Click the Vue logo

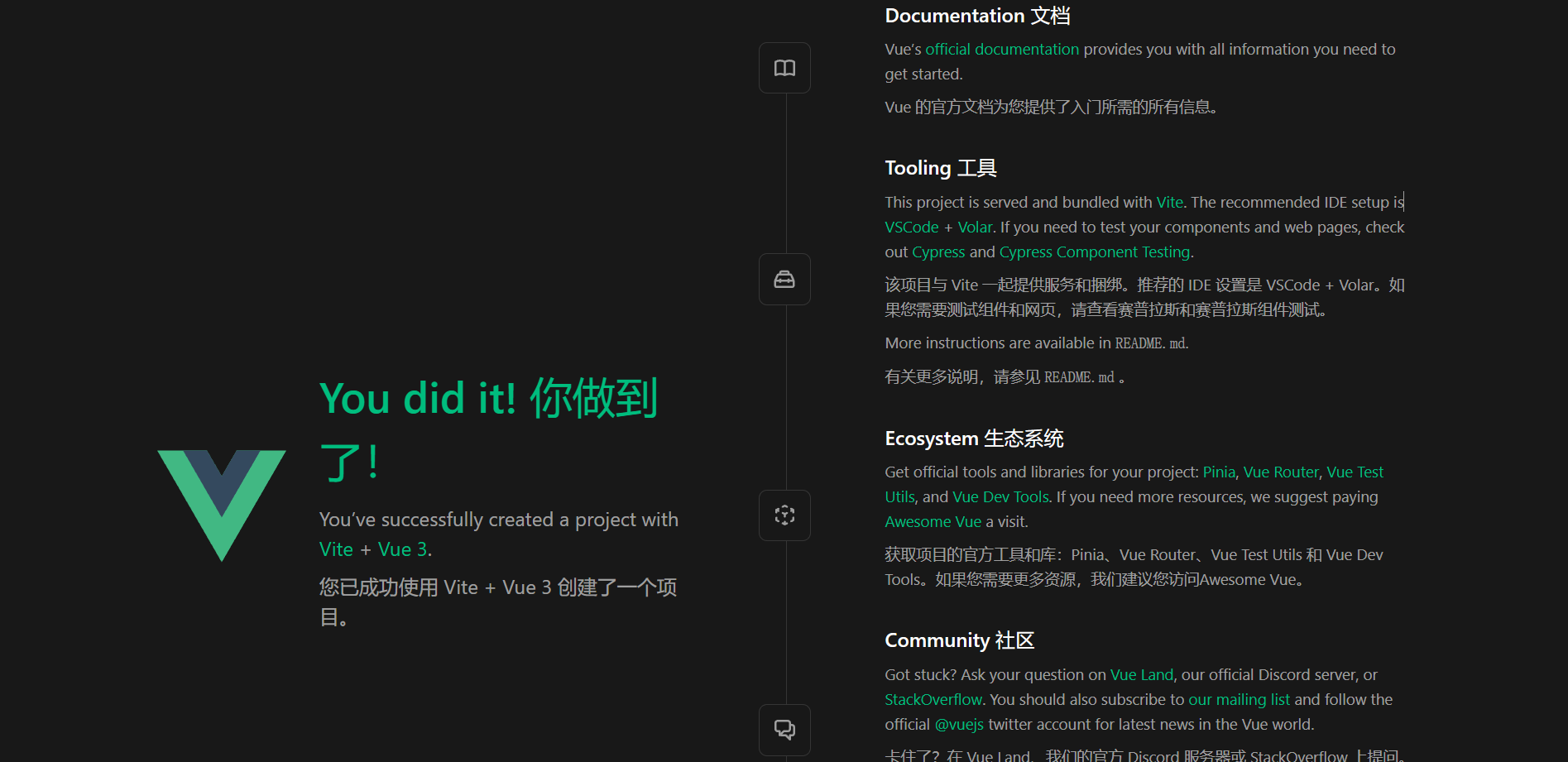pyautogui.click(x=222, y=506)
